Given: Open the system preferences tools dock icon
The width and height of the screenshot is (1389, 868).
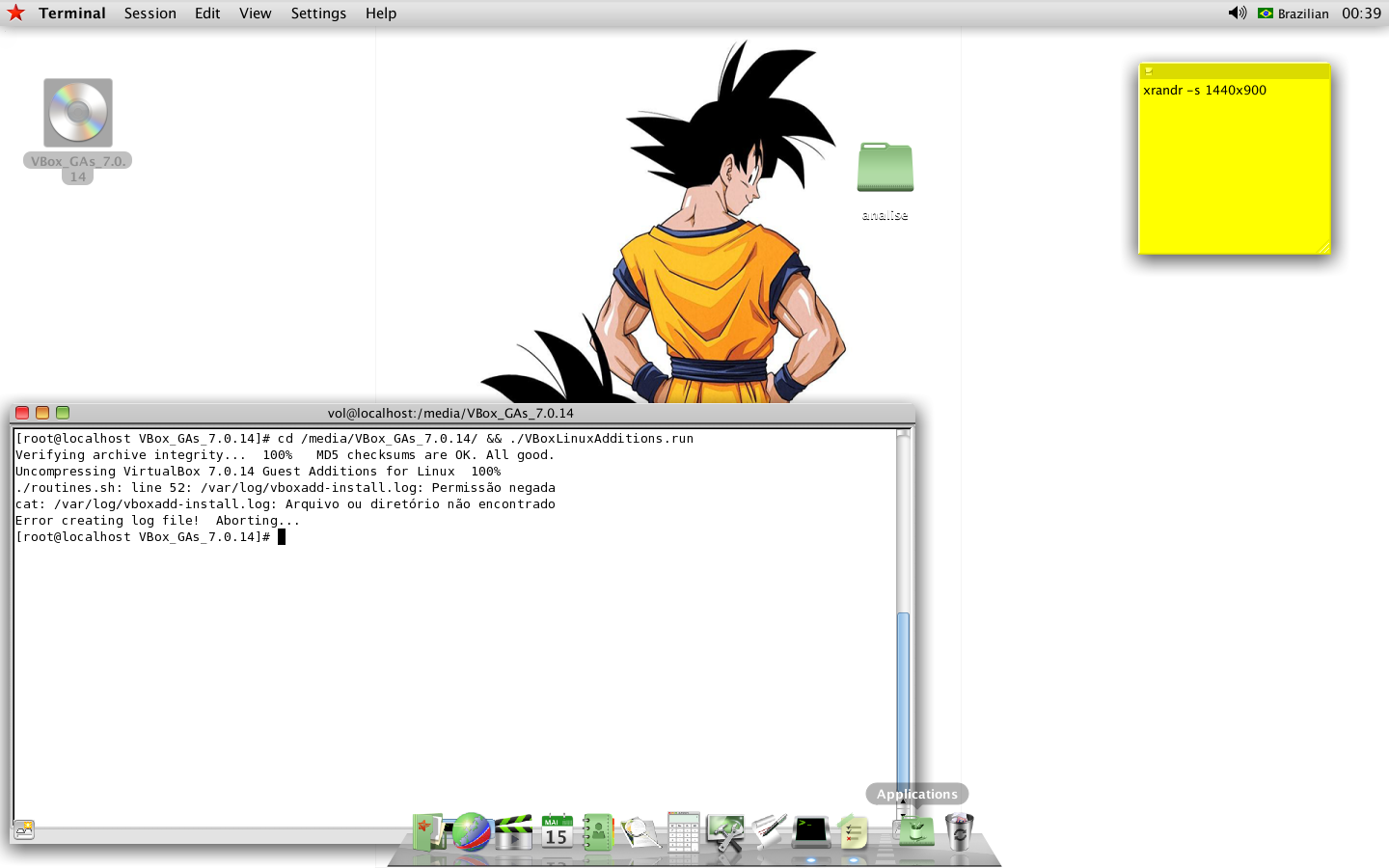Looking at the screenshot, I should 725,831.
